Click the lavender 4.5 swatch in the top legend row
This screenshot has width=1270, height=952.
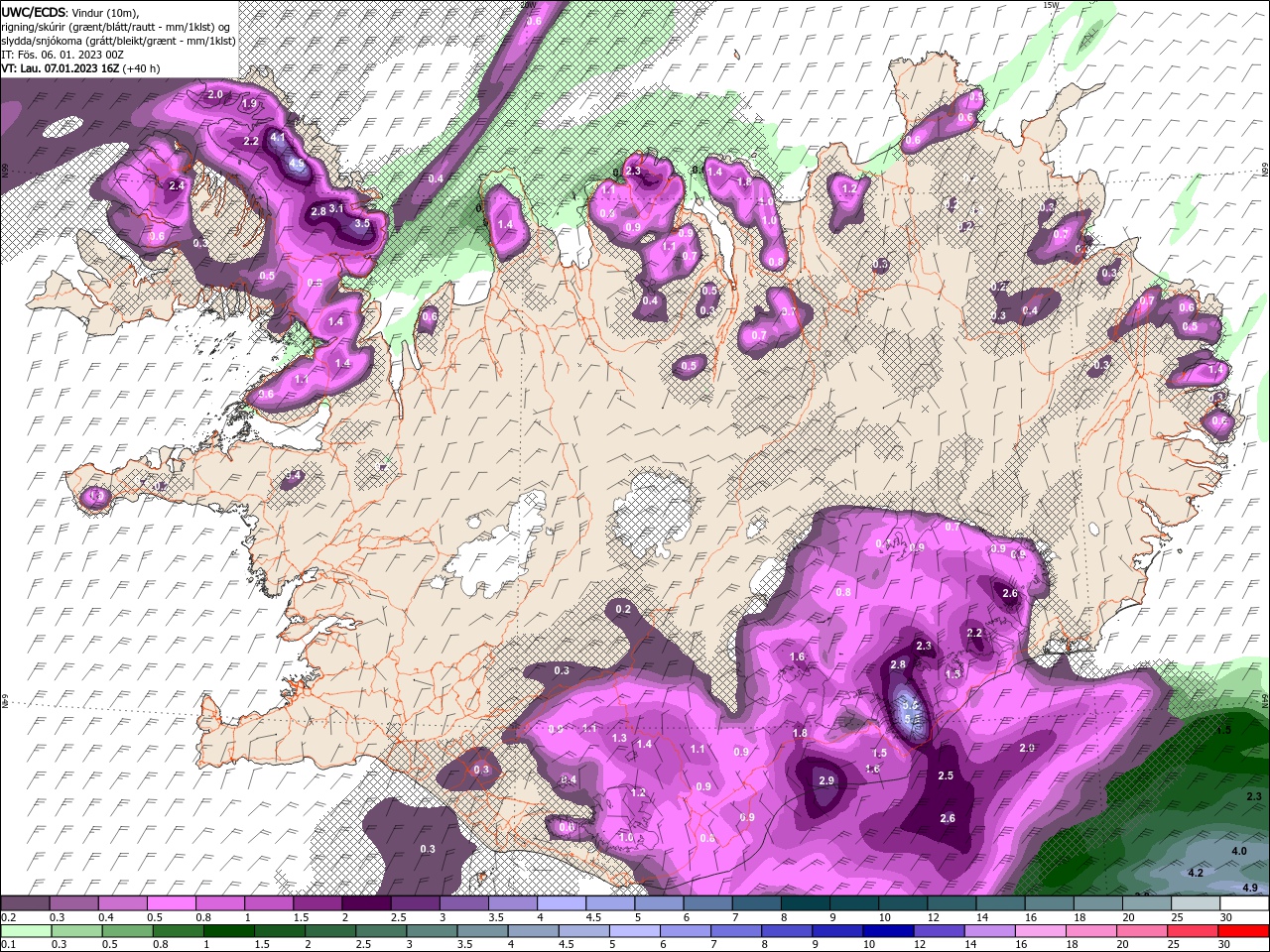coord(610,903)
